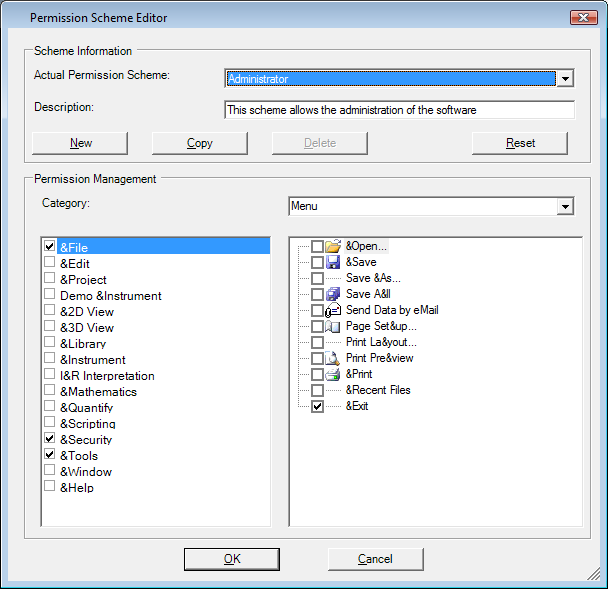Click the Send Data by eMail icon
This screenshot has width=608, height=589.
pos(334,310)
